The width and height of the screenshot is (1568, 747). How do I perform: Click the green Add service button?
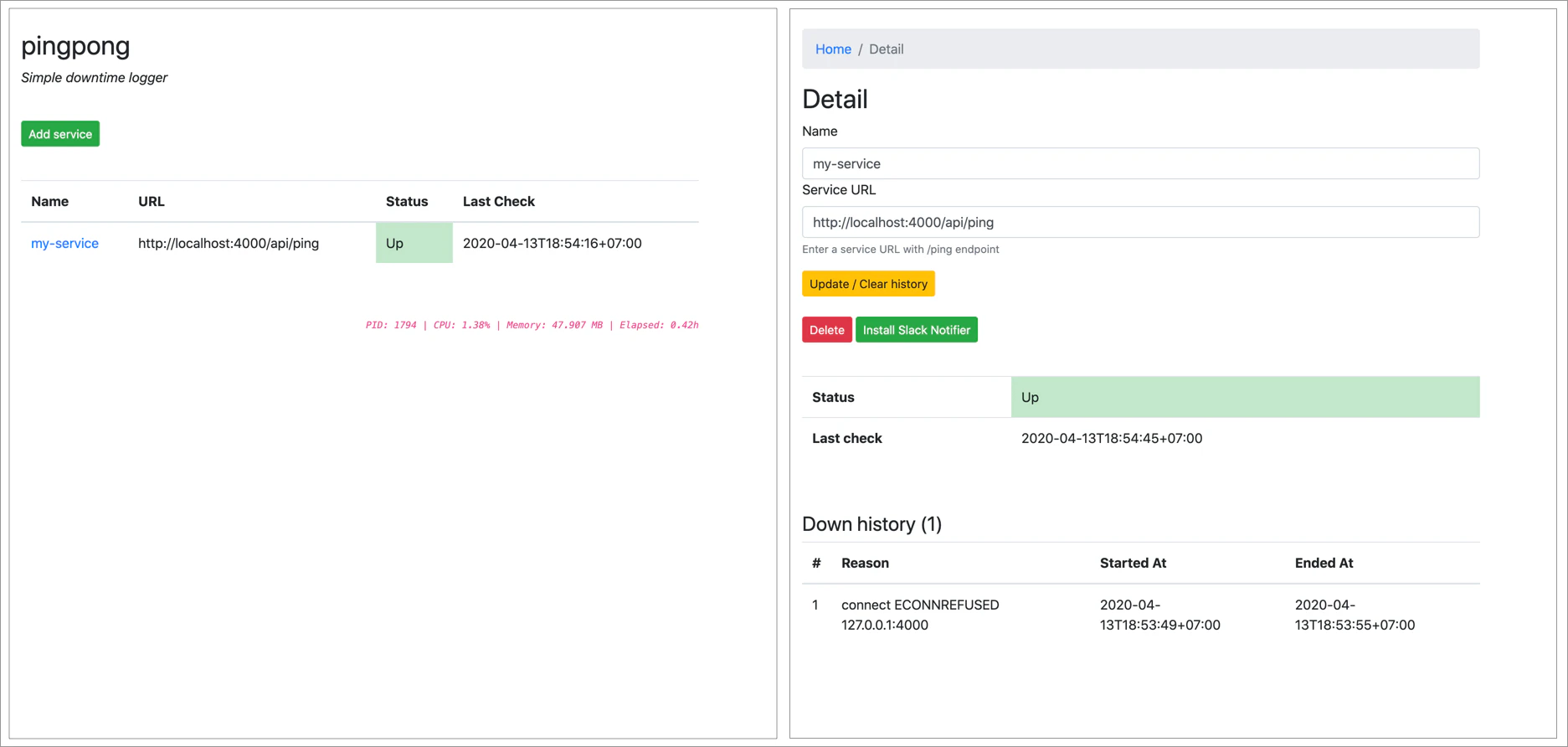click(60, 134)
